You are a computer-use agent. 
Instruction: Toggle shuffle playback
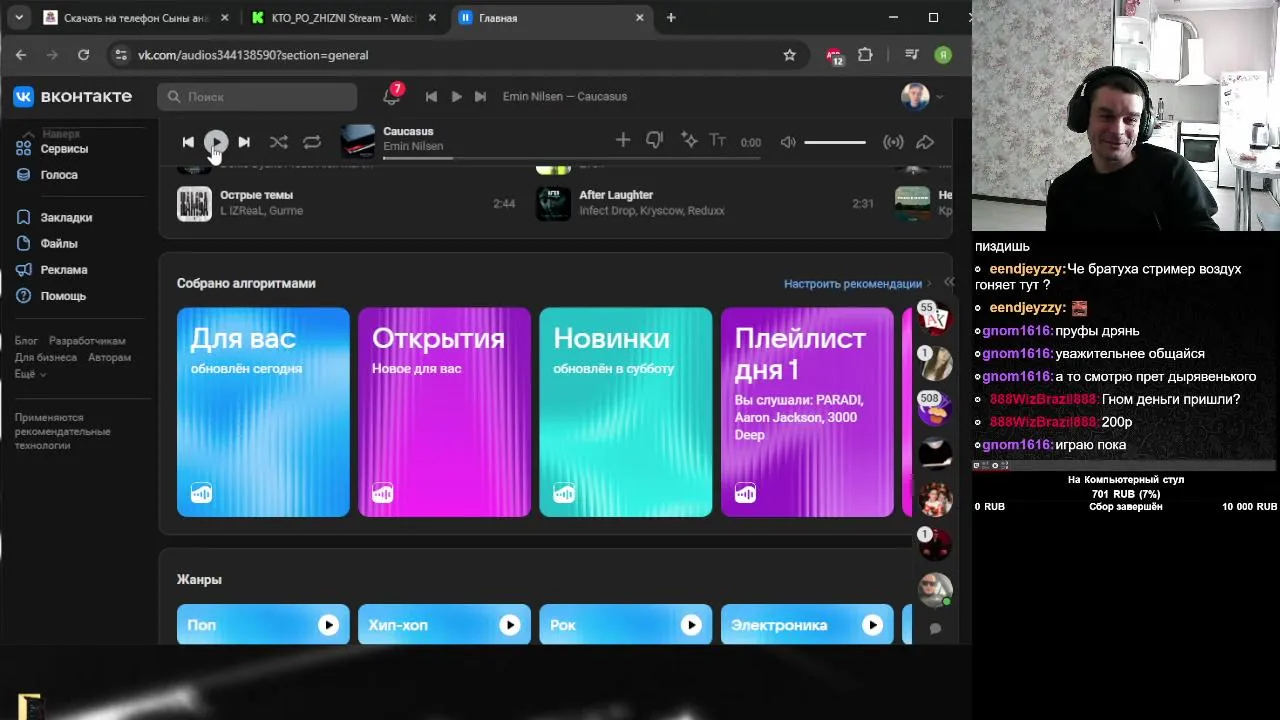point(279,142)
